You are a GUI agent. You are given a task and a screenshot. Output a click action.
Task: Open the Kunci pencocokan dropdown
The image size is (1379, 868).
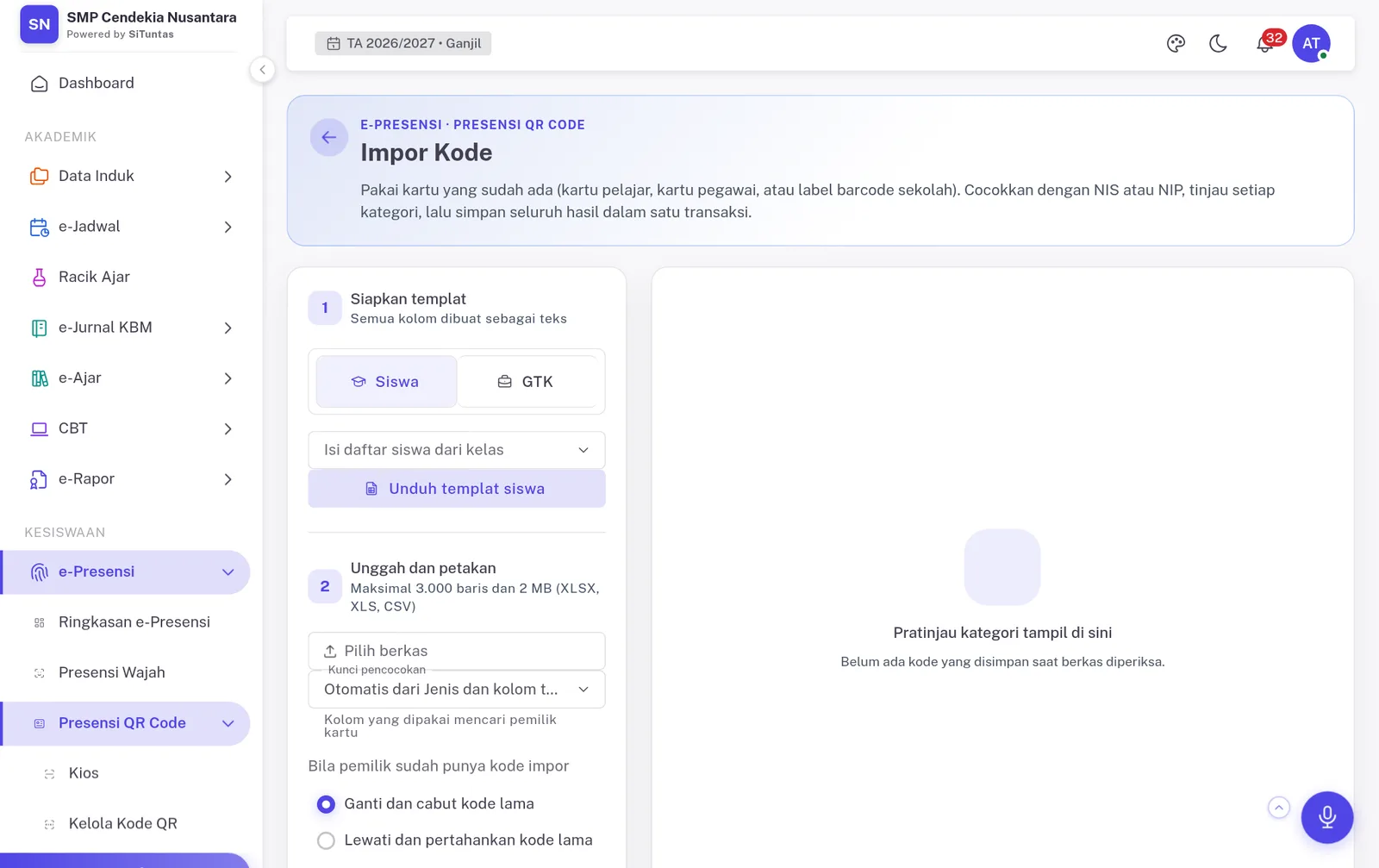click(457, 690)
